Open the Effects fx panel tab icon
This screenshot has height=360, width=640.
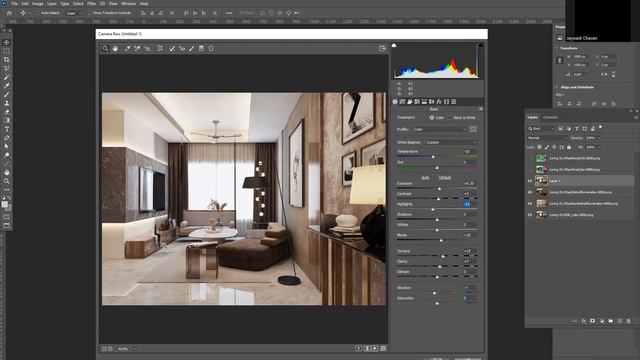[439, 102]
